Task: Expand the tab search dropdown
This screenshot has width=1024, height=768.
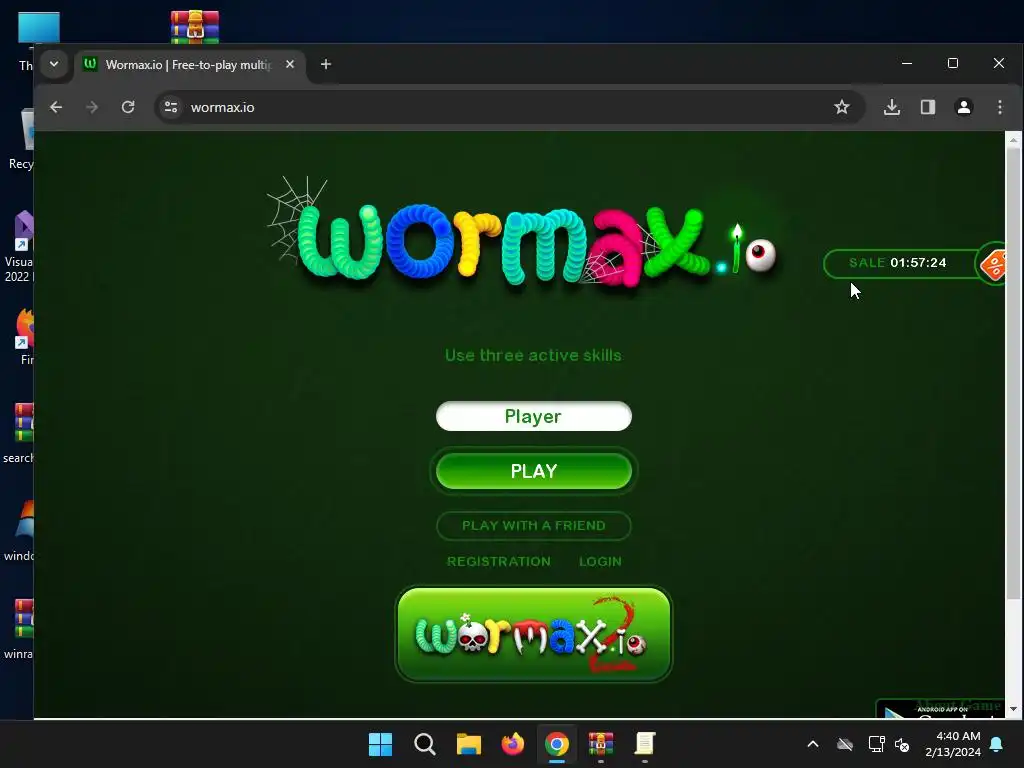Action: coord(54,64)
